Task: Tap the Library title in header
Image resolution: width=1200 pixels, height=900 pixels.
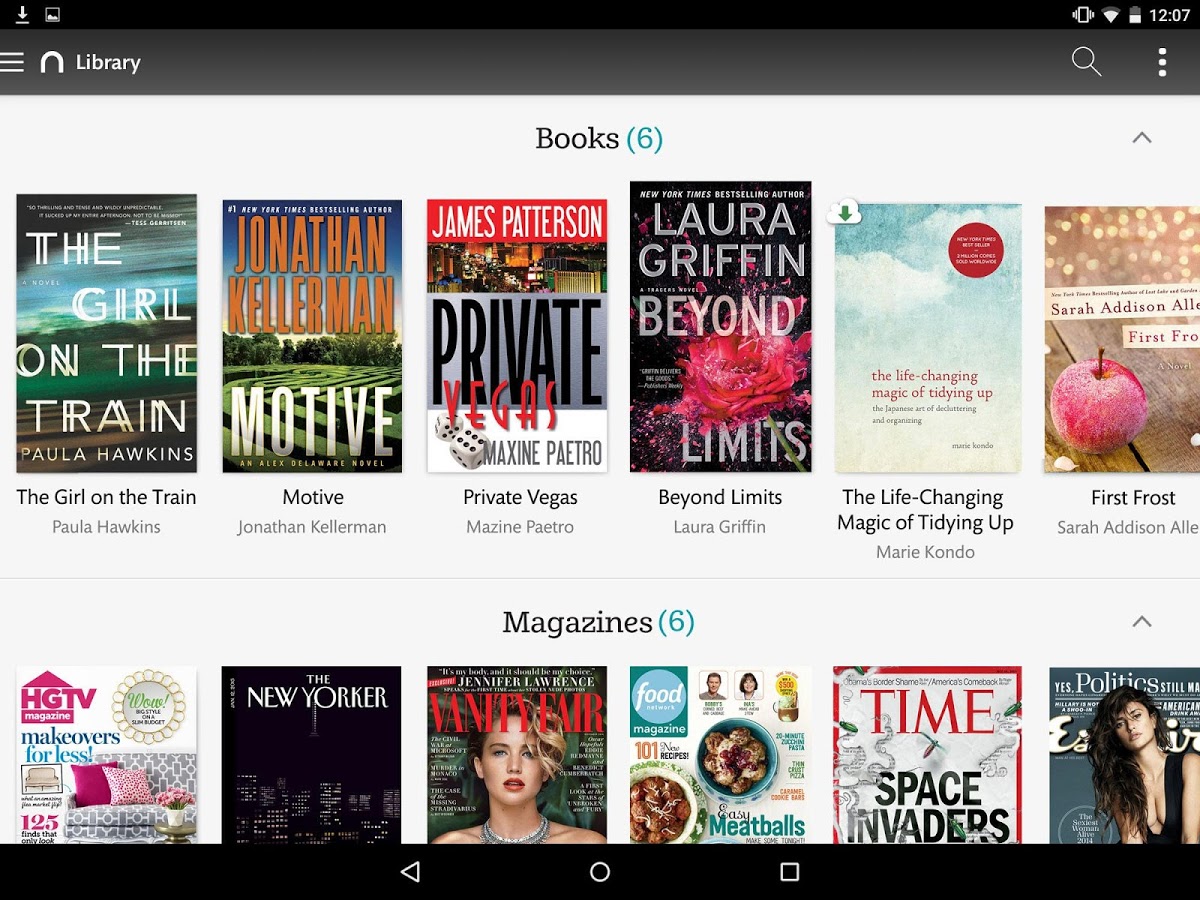Action: (x=108, y=62)
